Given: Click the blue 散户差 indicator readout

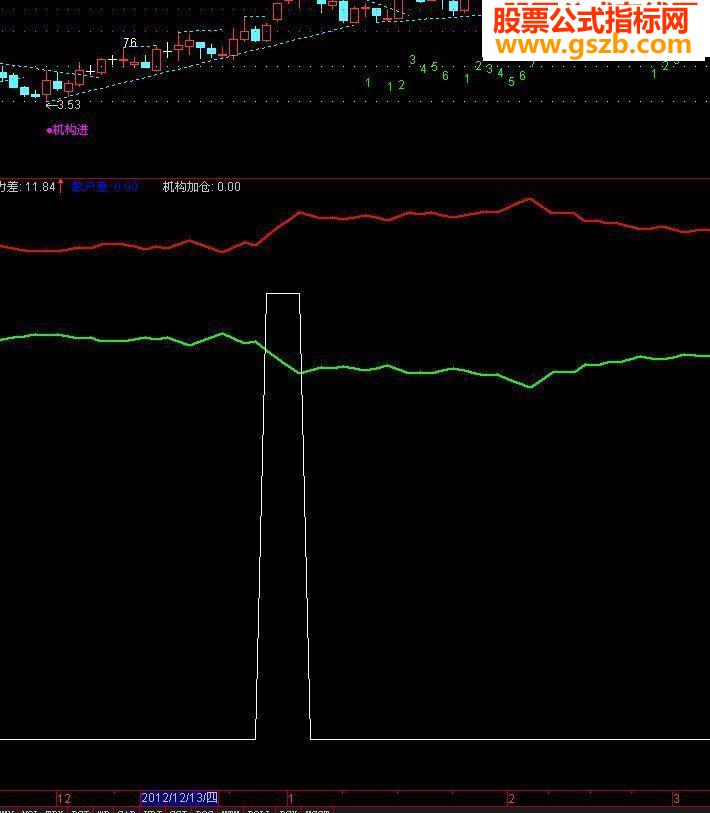Looking at the screenshot, I should coord(105,187).
